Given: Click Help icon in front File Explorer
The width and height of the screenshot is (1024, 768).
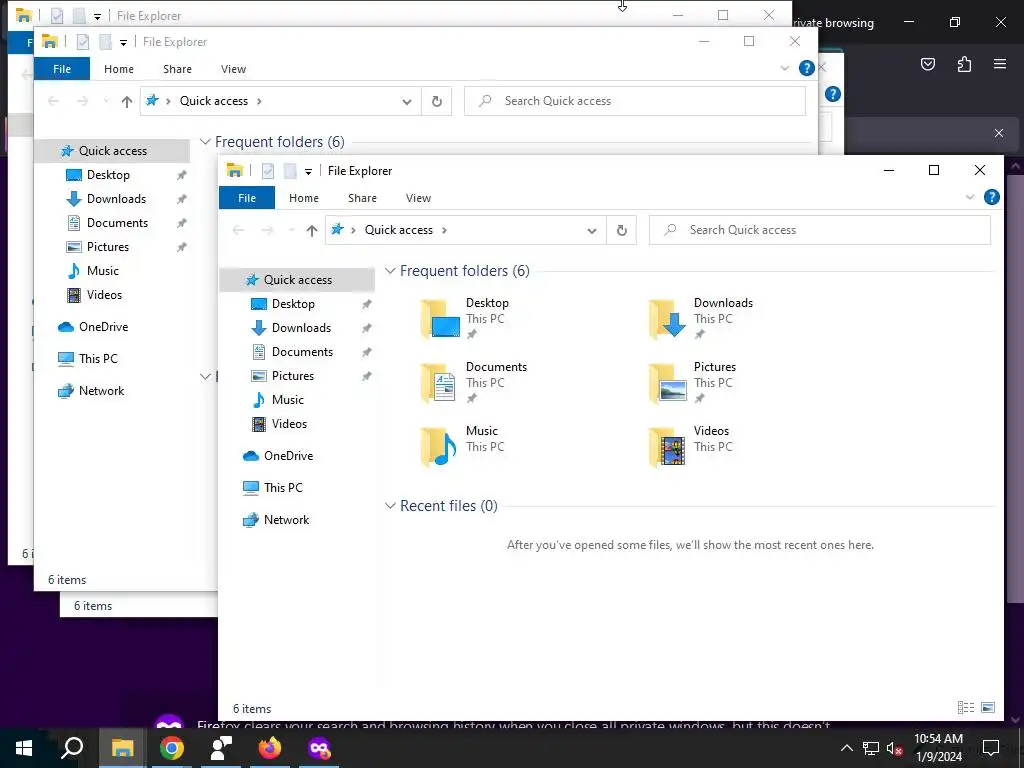Looking at the screenshot, I should pyautogui.click(x=991, y=197).
